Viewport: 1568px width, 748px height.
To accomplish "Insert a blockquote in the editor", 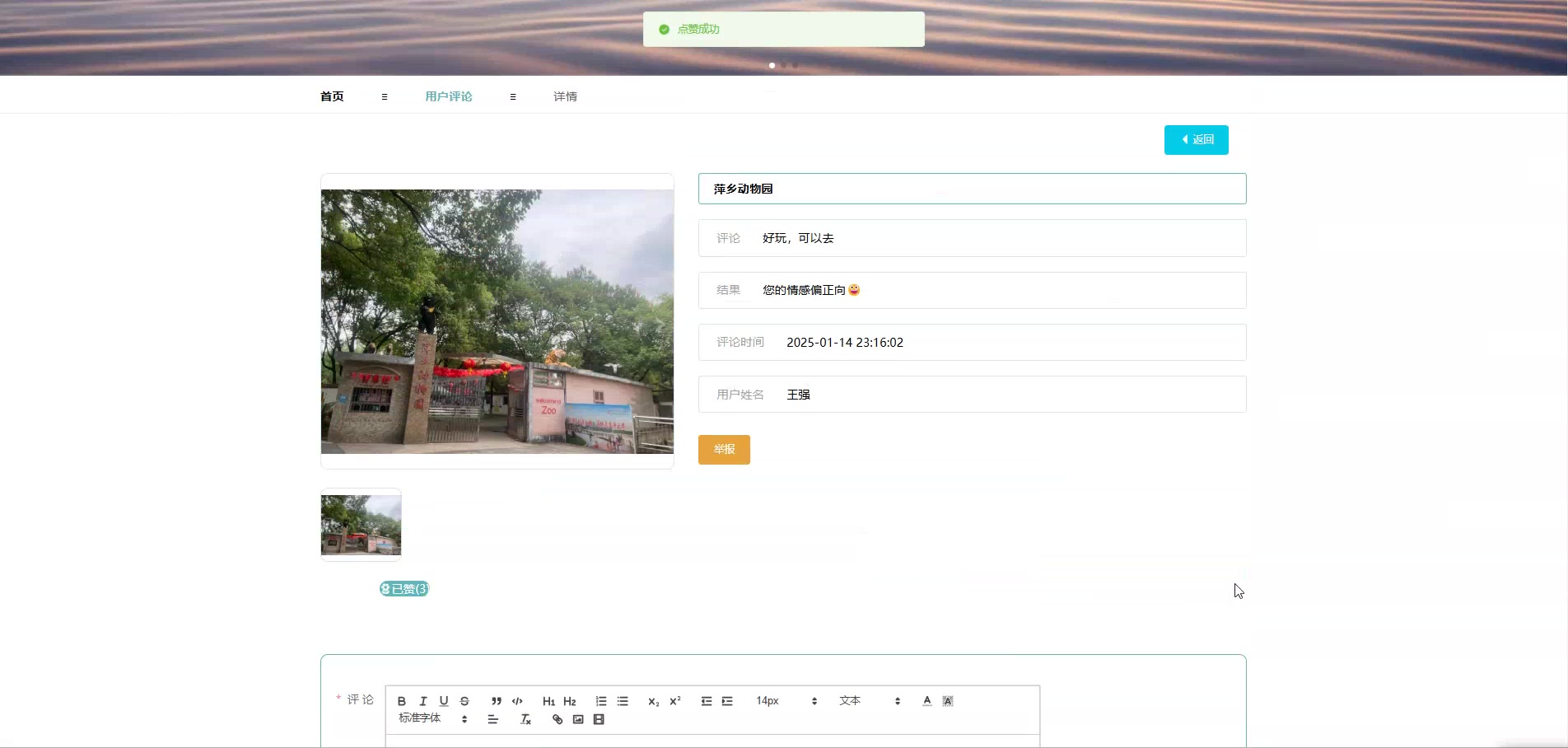I will pyautogui.click(x=496, y=701).
